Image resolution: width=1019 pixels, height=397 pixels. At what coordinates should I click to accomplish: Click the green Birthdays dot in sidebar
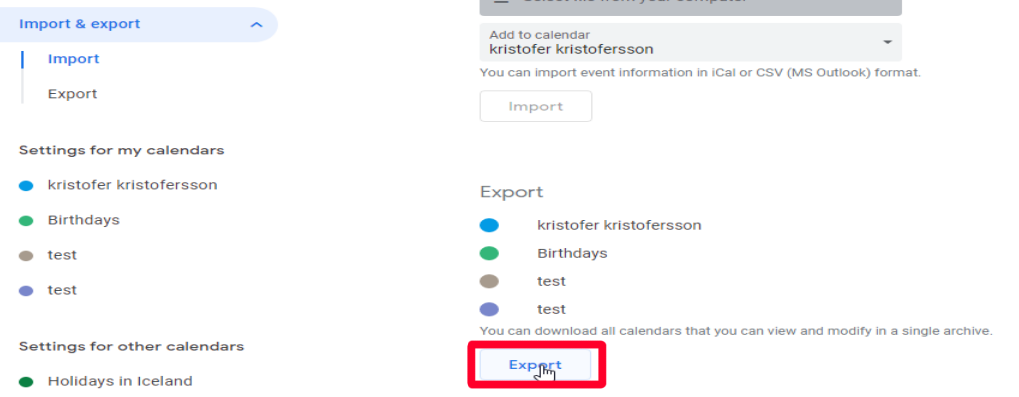[26, 221]
